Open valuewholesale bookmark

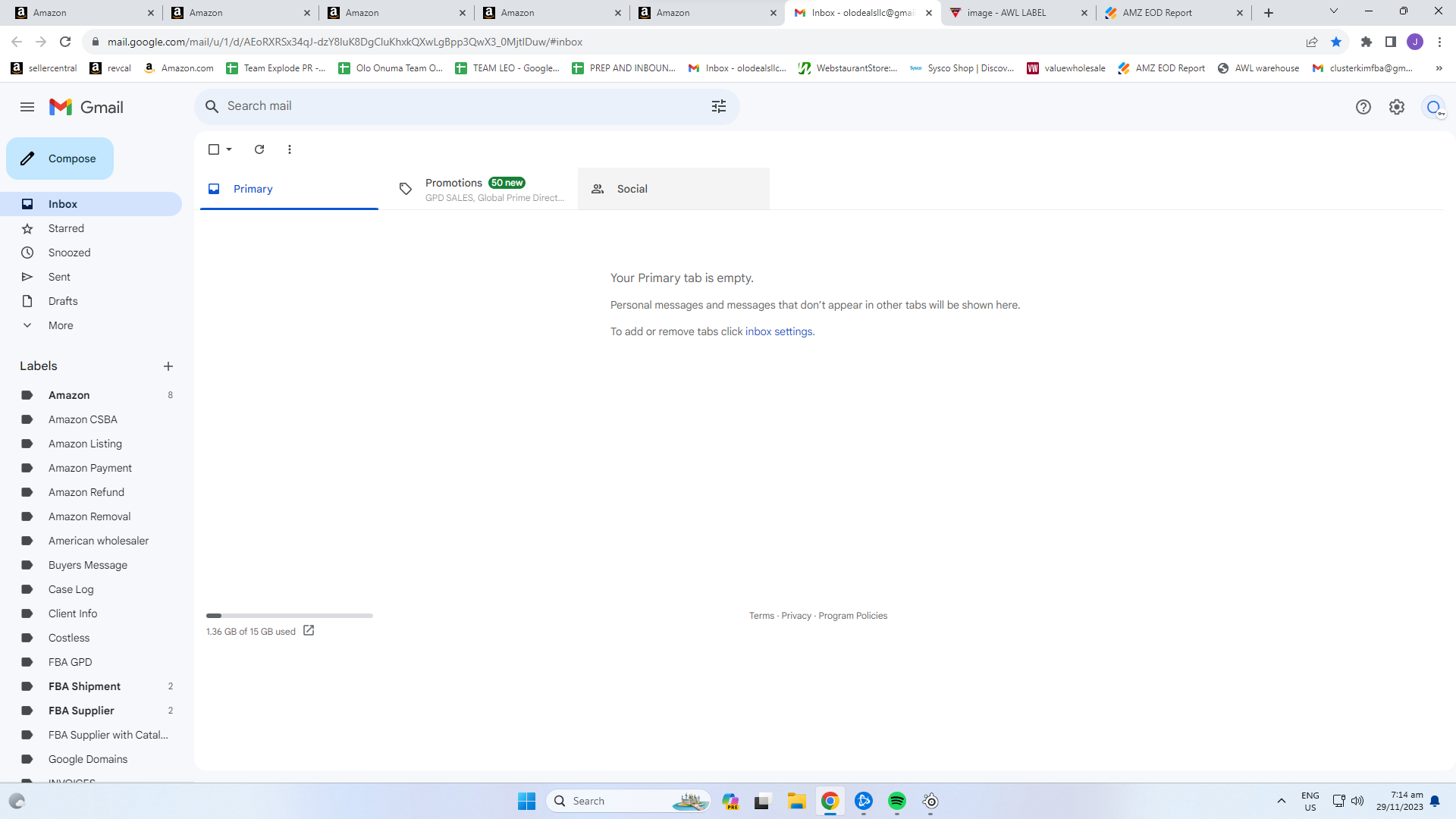pyautogui.click(x=1066, y=68)
